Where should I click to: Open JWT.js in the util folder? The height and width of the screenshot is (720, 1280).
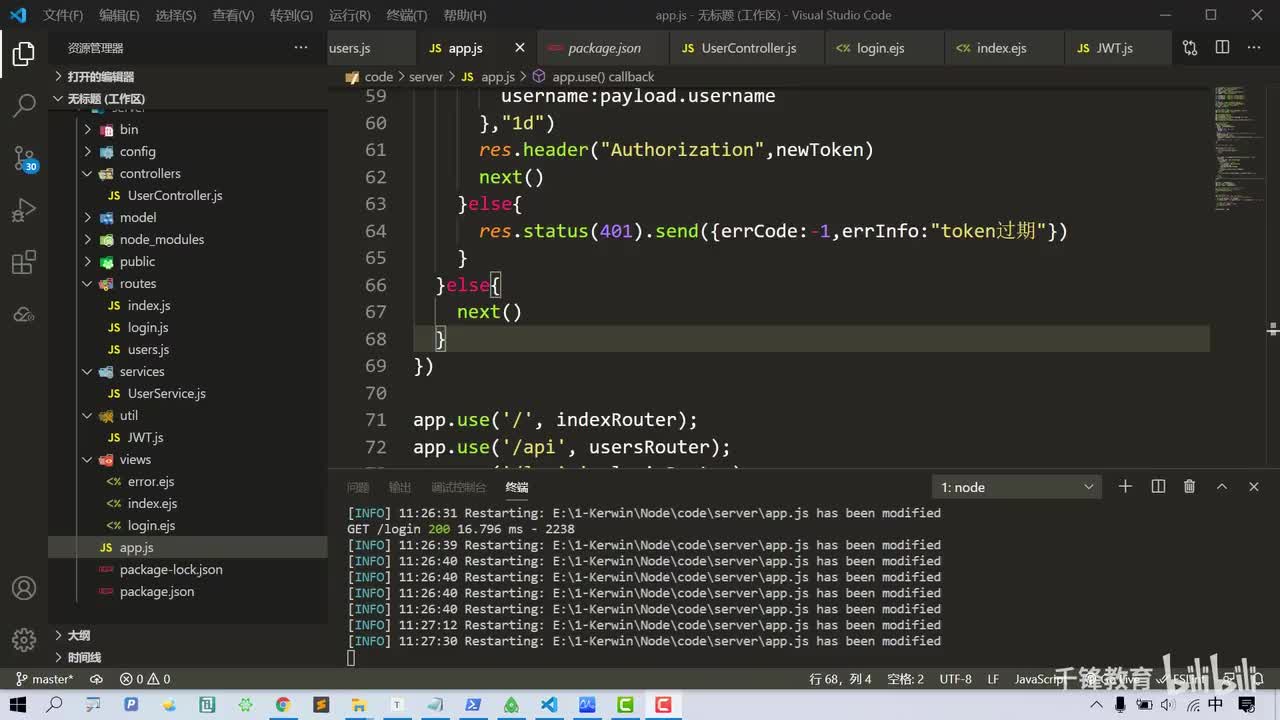click(x=145, y=437)
